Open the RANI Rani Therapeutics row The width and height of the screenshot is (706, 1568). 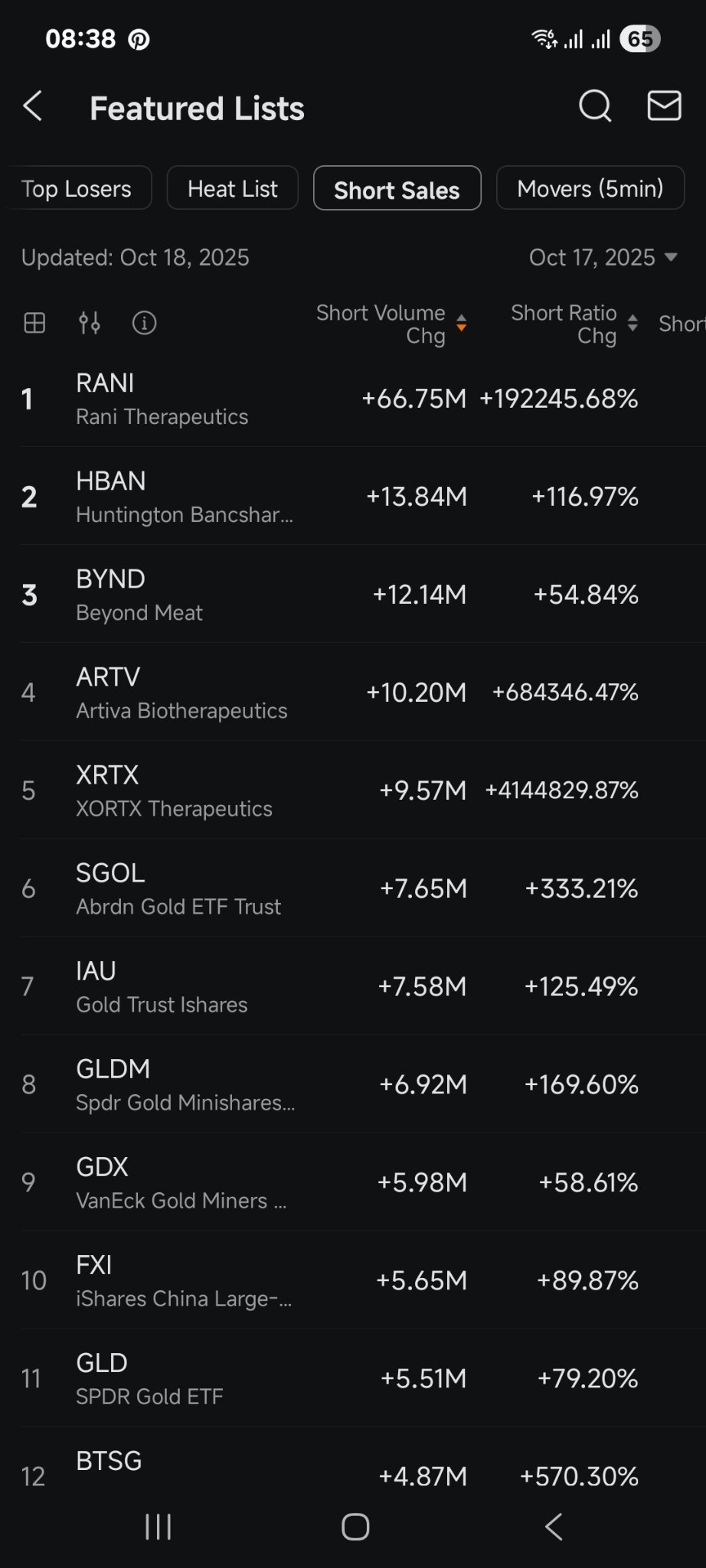point(353,399)
